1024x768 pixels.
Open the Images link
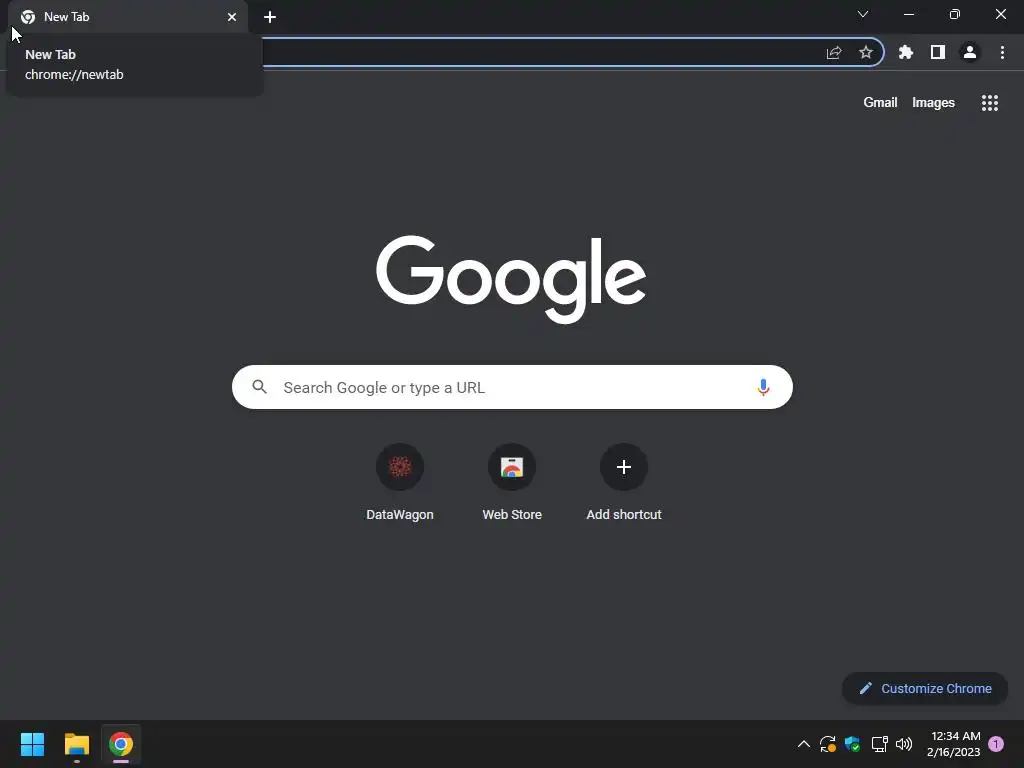933,103
